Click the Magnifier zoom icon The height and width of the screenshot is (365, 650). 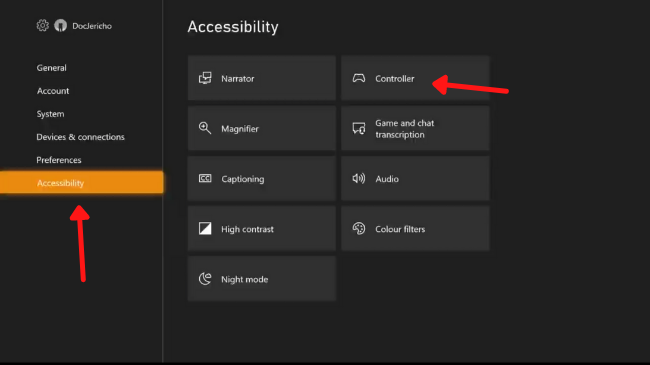pyautogui.click(x=205, y=128)
